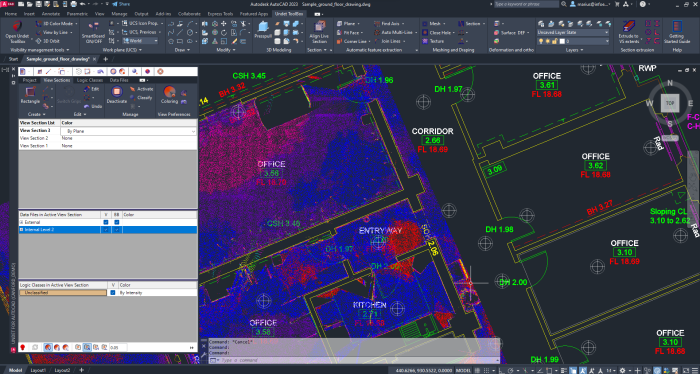Screen dimensions: 700x374
Task: Click the Deactivate view section button
Action: [117, 95]
